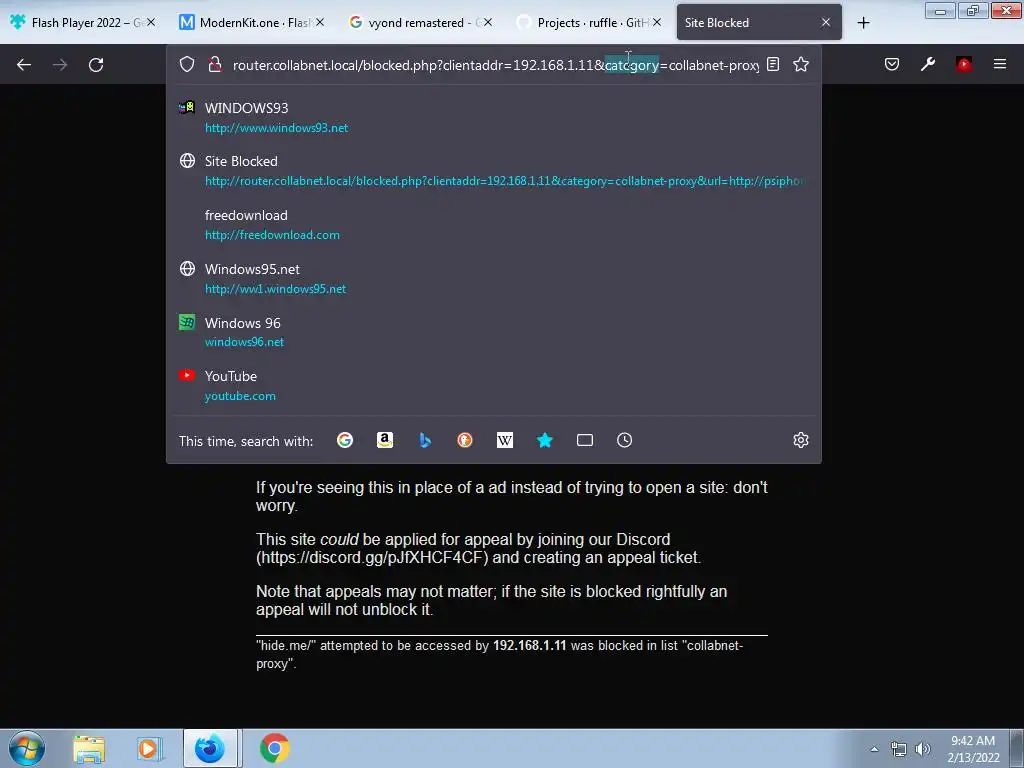The width and height of the screenshot is (1024, 768).
Task: Open the wrench developer tools icon
Action: (928, 64)
